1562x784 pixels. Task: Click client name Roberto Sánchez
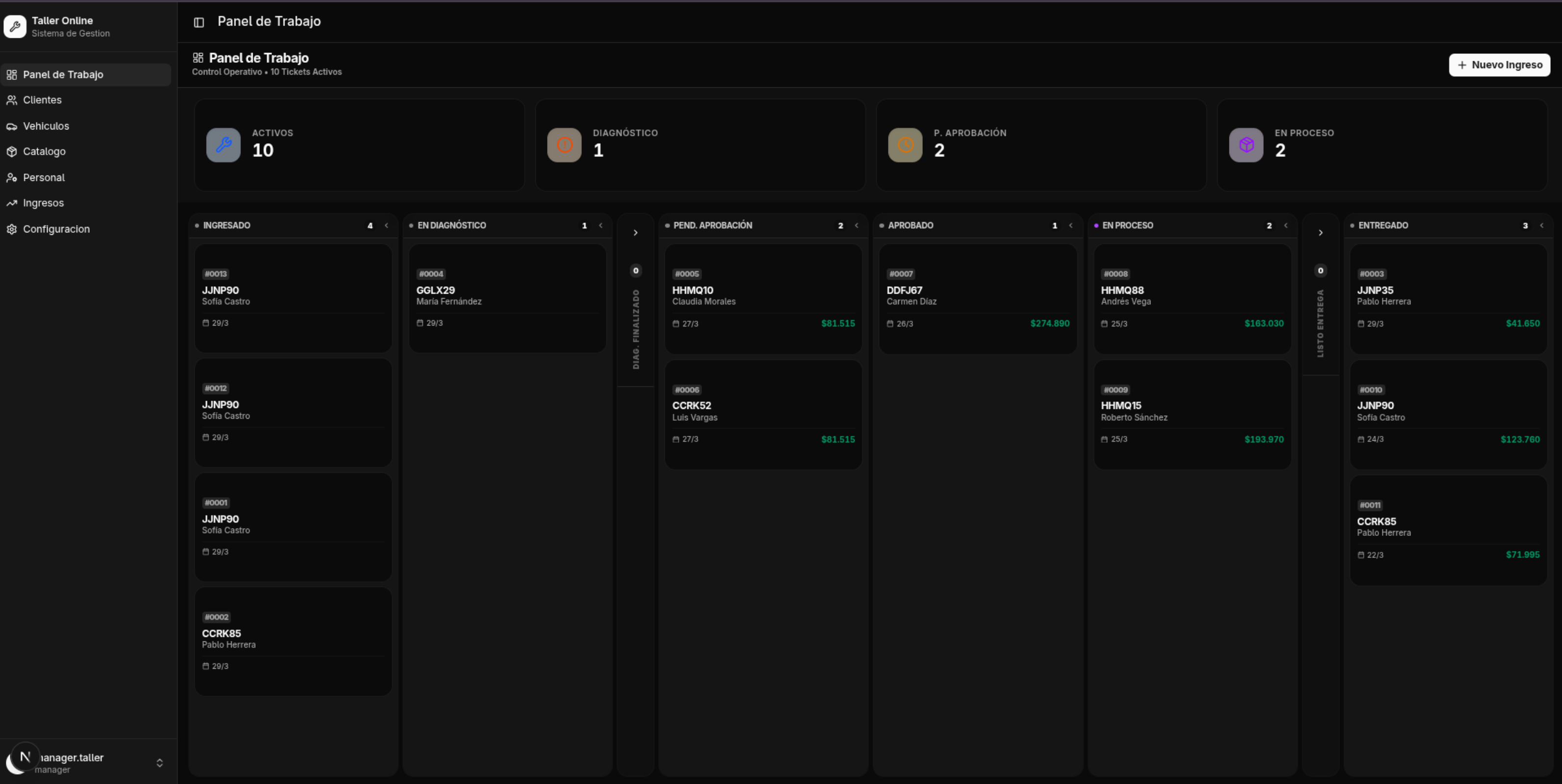[x=1134, y=417]
